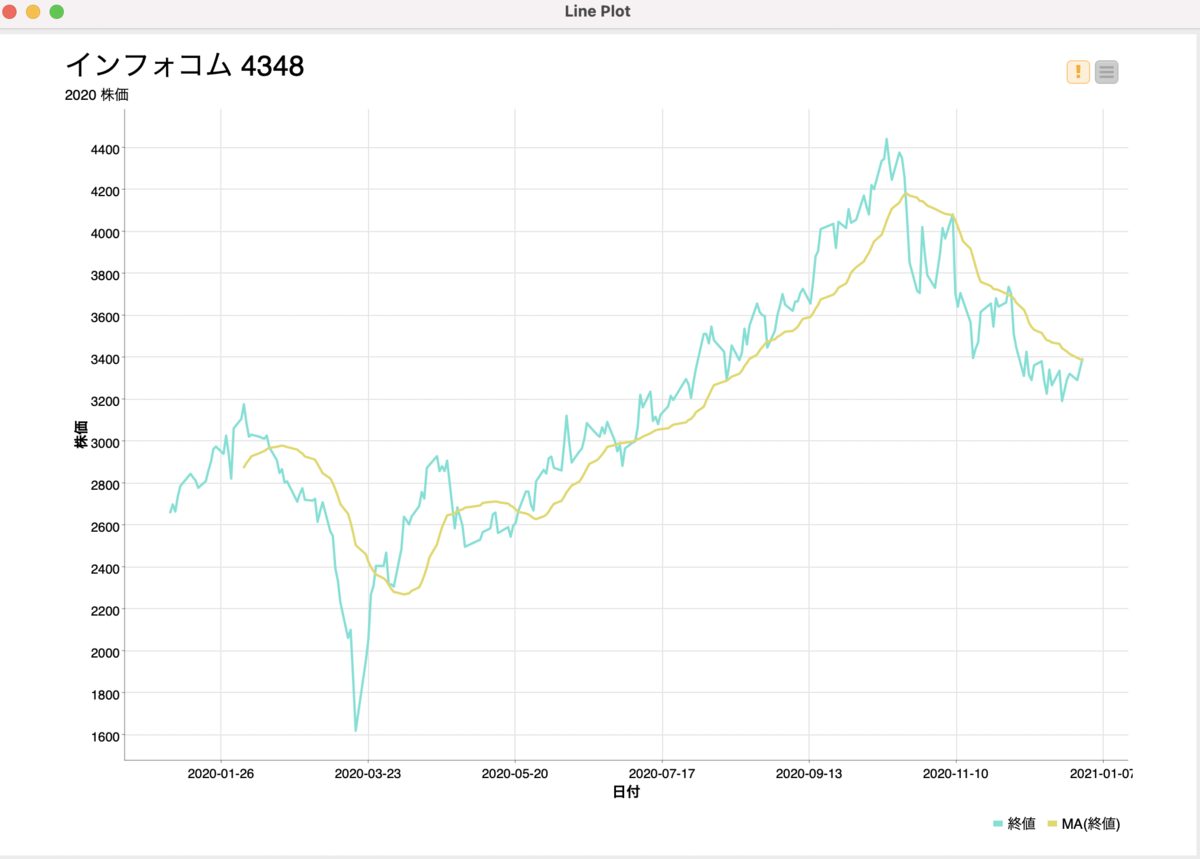Click the y-axis value 3000
This screenshot has width=1200, height=859.
(x=106, y=443)
